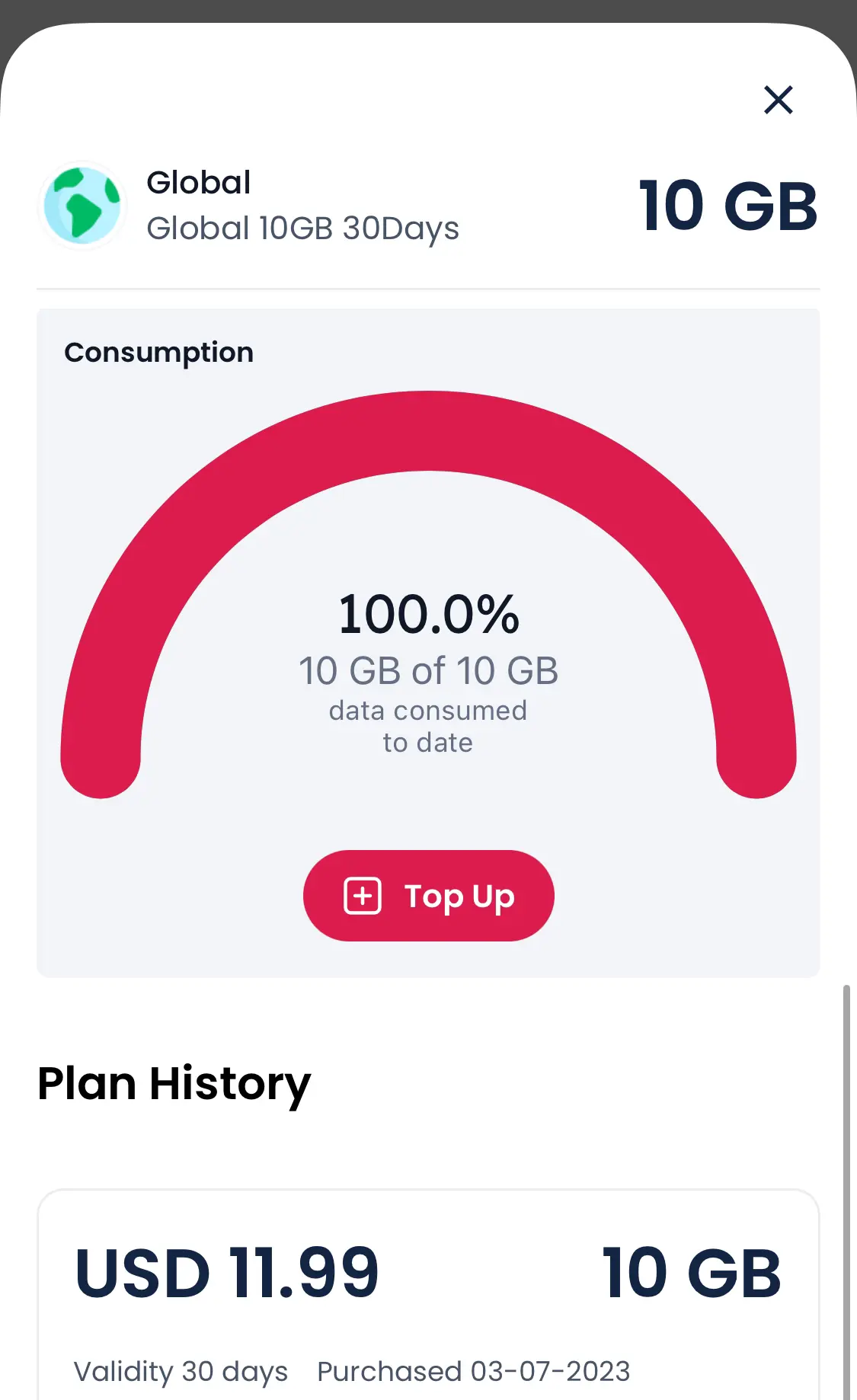Tap the 10 GB label in history card
The width and height of the screenshot is (857, 1400).
tap(692, 1273)
